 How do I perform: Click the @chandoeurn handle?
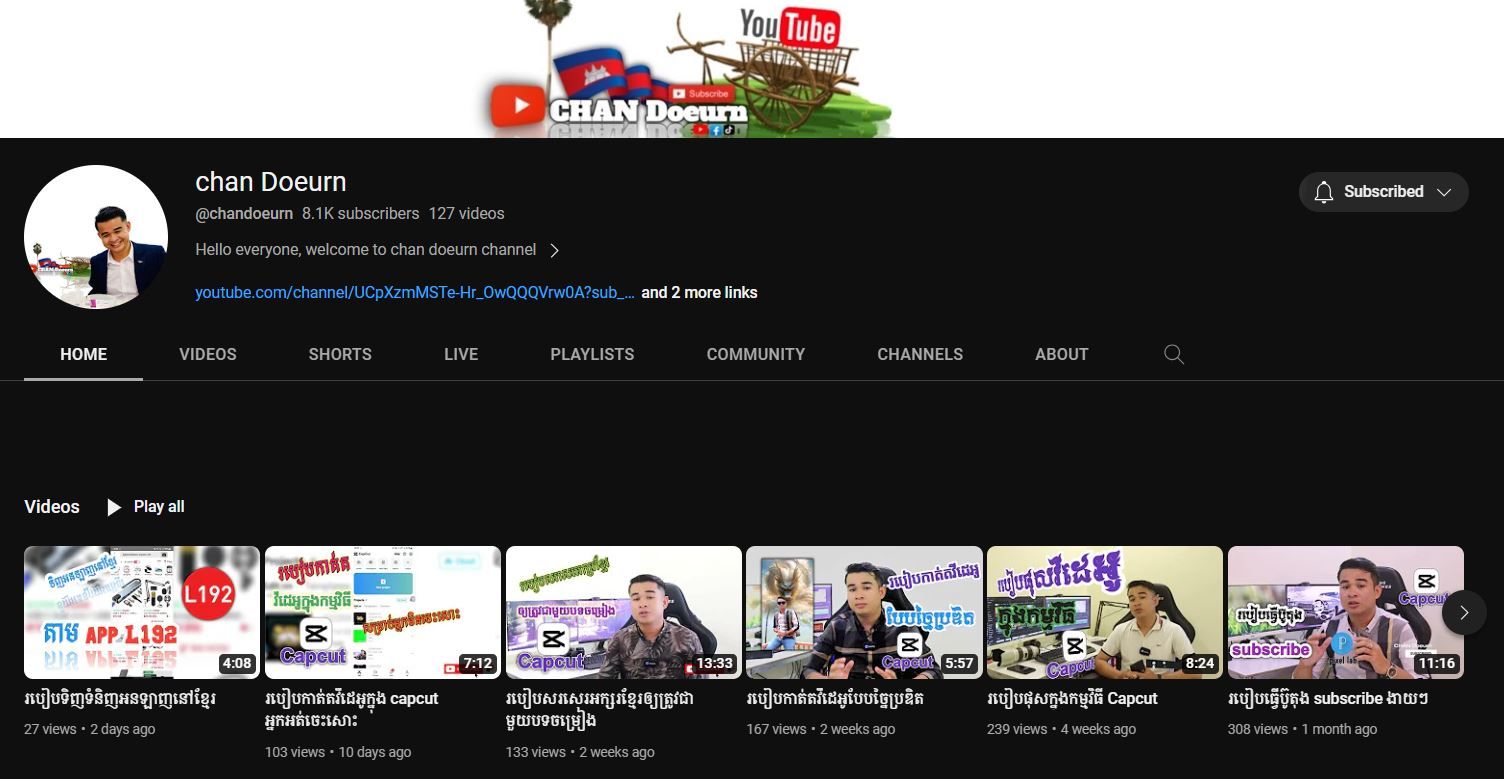244,214
